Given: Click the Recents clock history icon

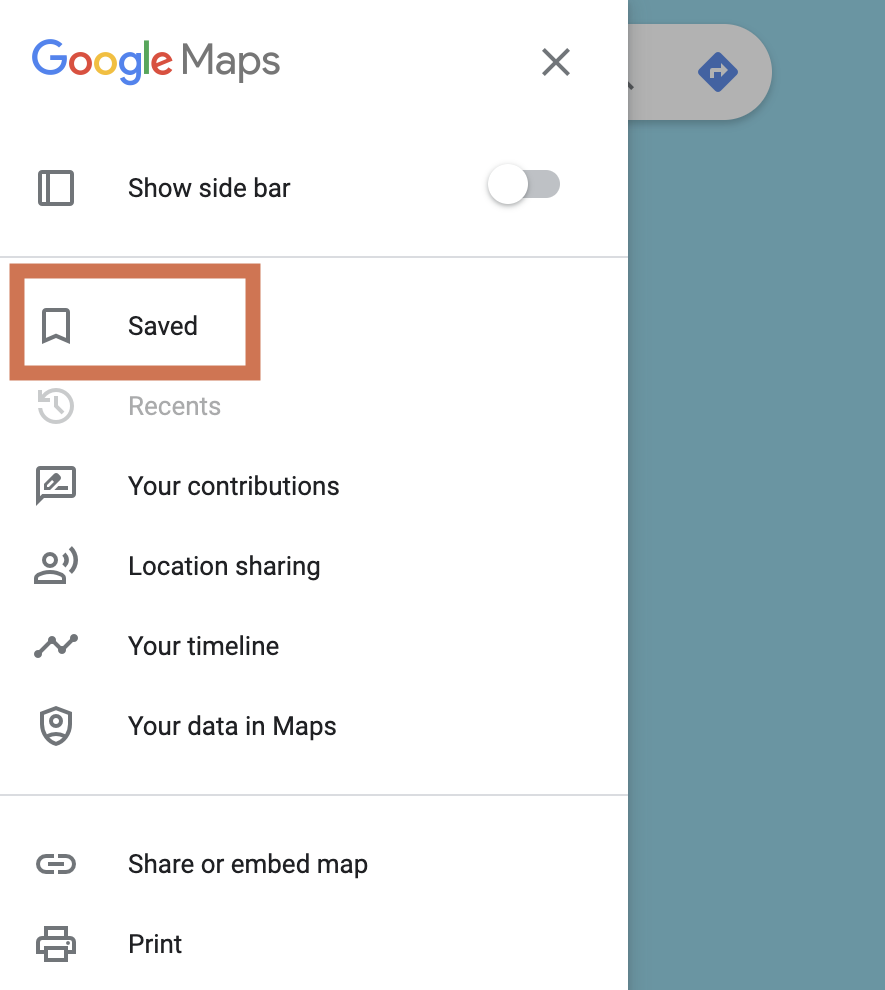Looking at the screenshot, I should click(x=56, y=405).
